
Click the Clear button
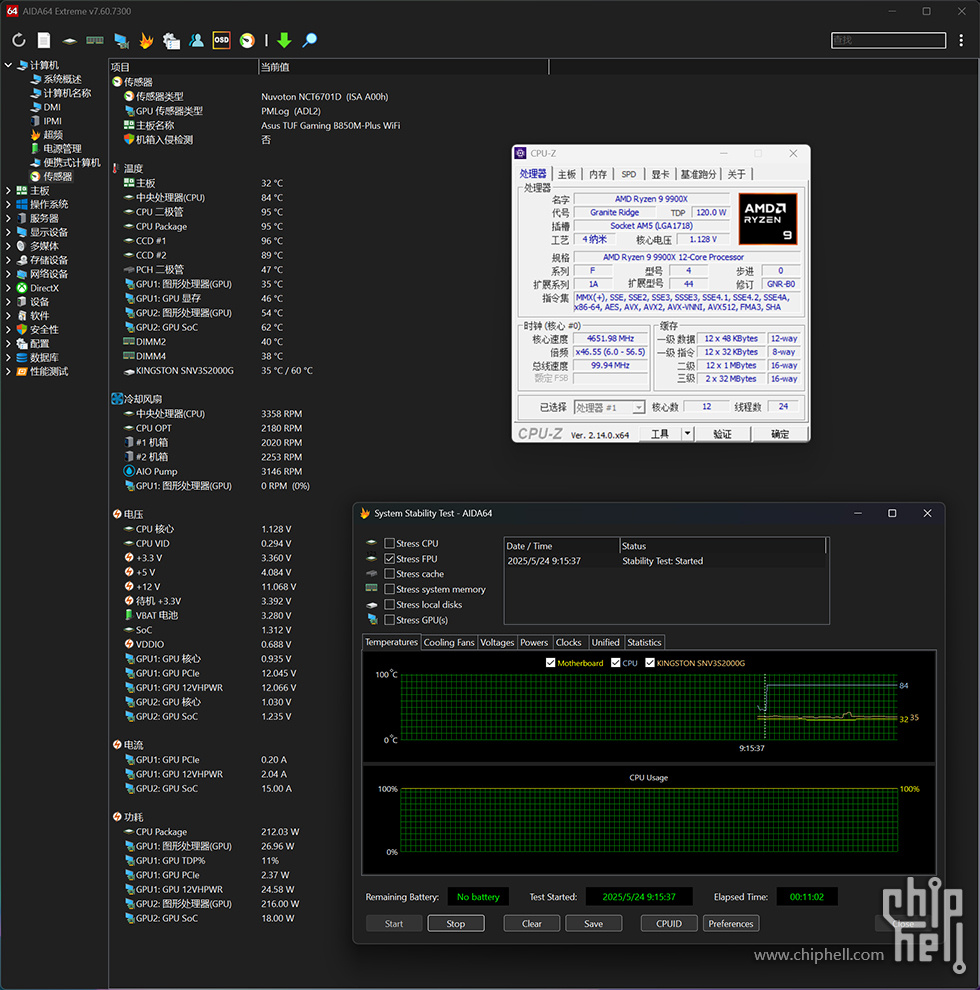[532, 923]
